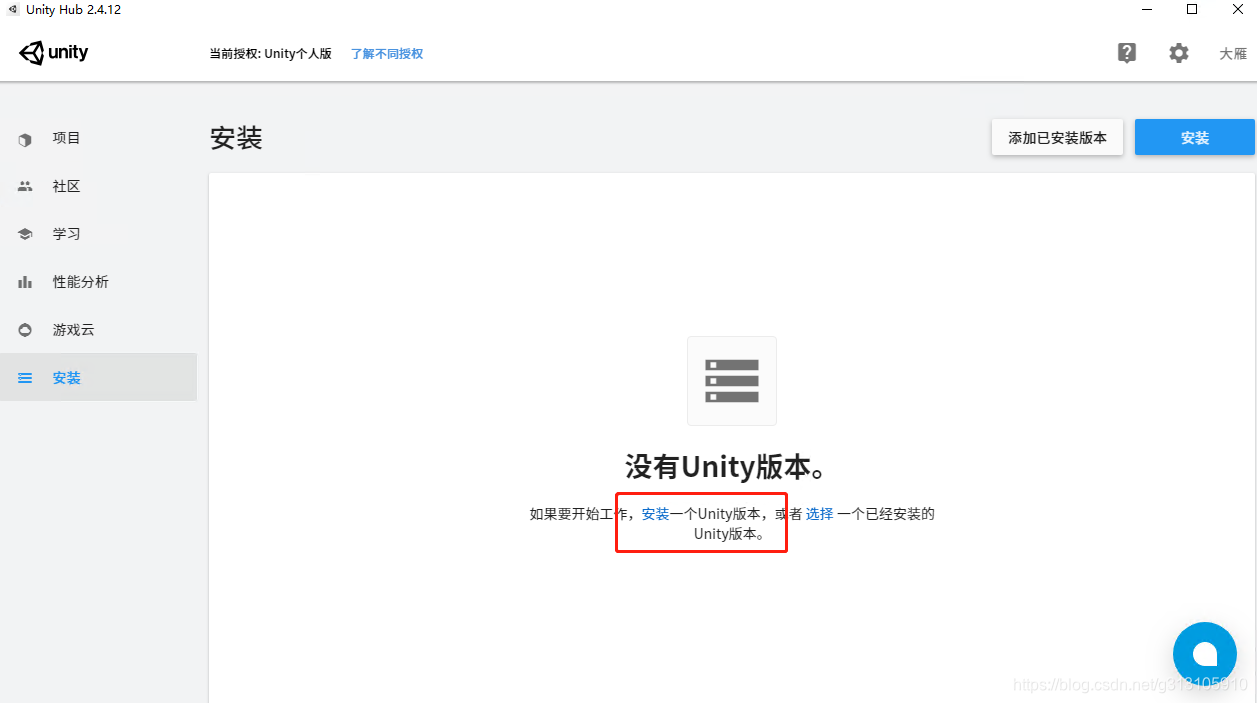Click the graduation cap learn icon
The width and height of the screenshot is (1257, 703).
tap(25, 234)
